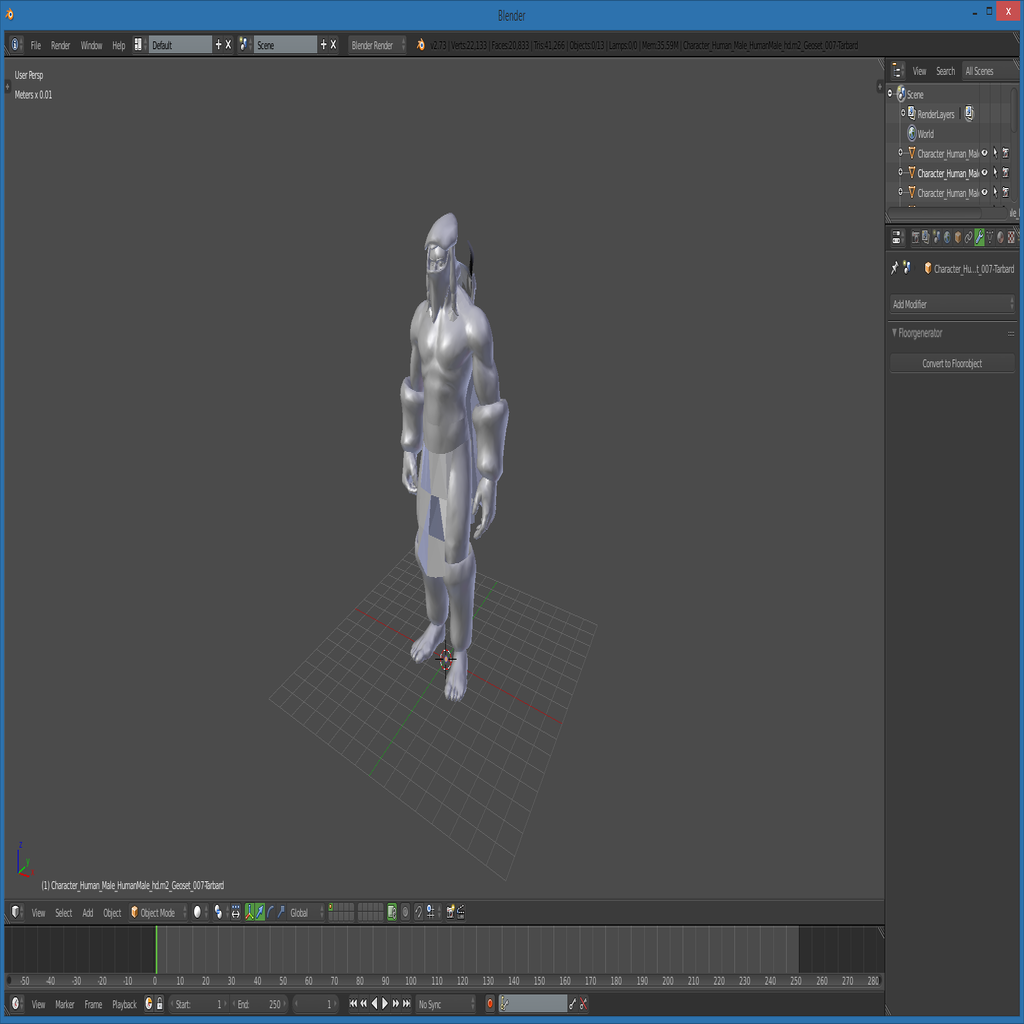The height and width of the screenshot is (1024, 1024).
Task: Toggle timeline use preview range clock button
Action: click(x=149, y=1004)
